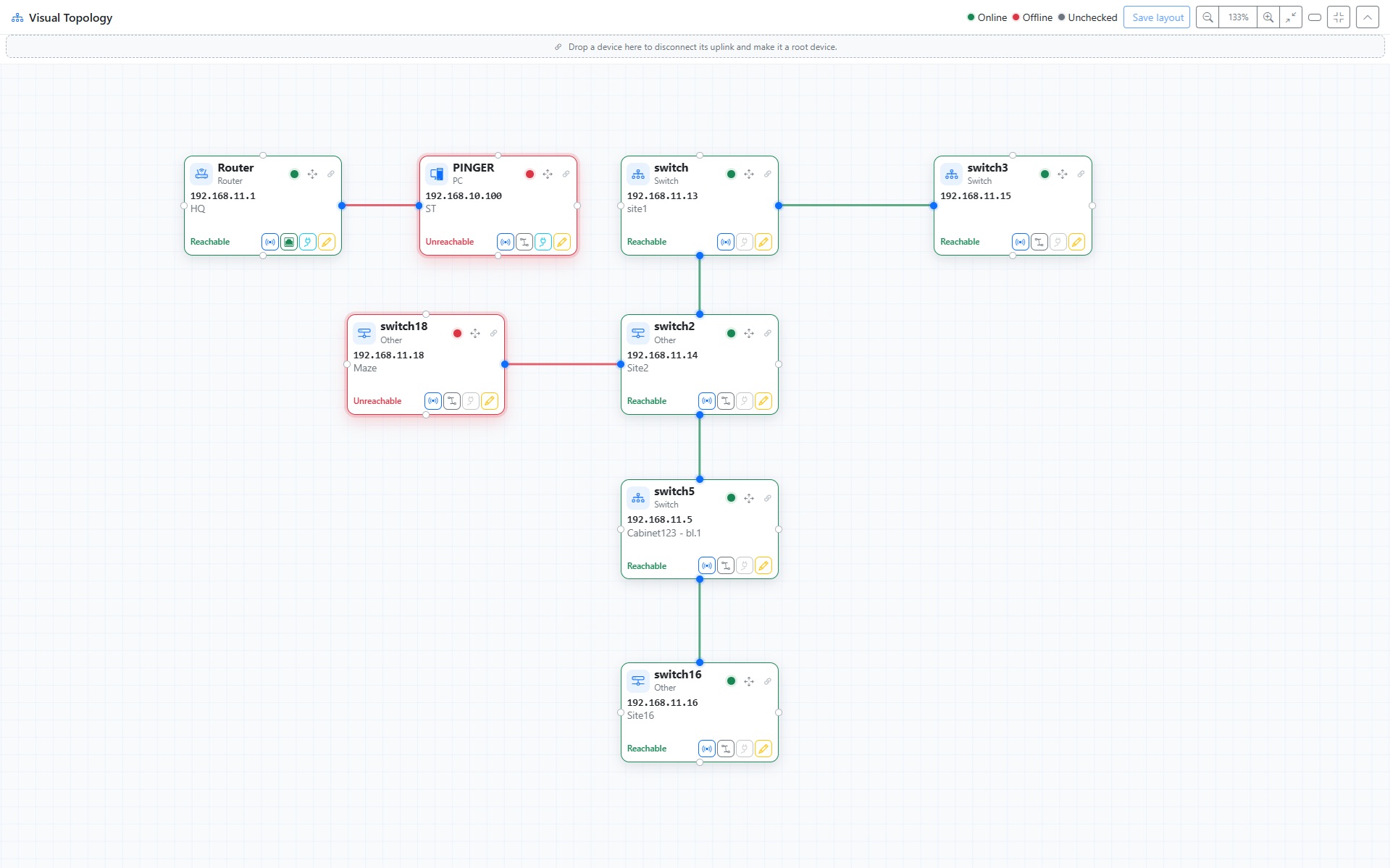This screenshot has height=868, width=1390.
Task: Zoom out the topology canvas
Action: tap(1207, 17)
